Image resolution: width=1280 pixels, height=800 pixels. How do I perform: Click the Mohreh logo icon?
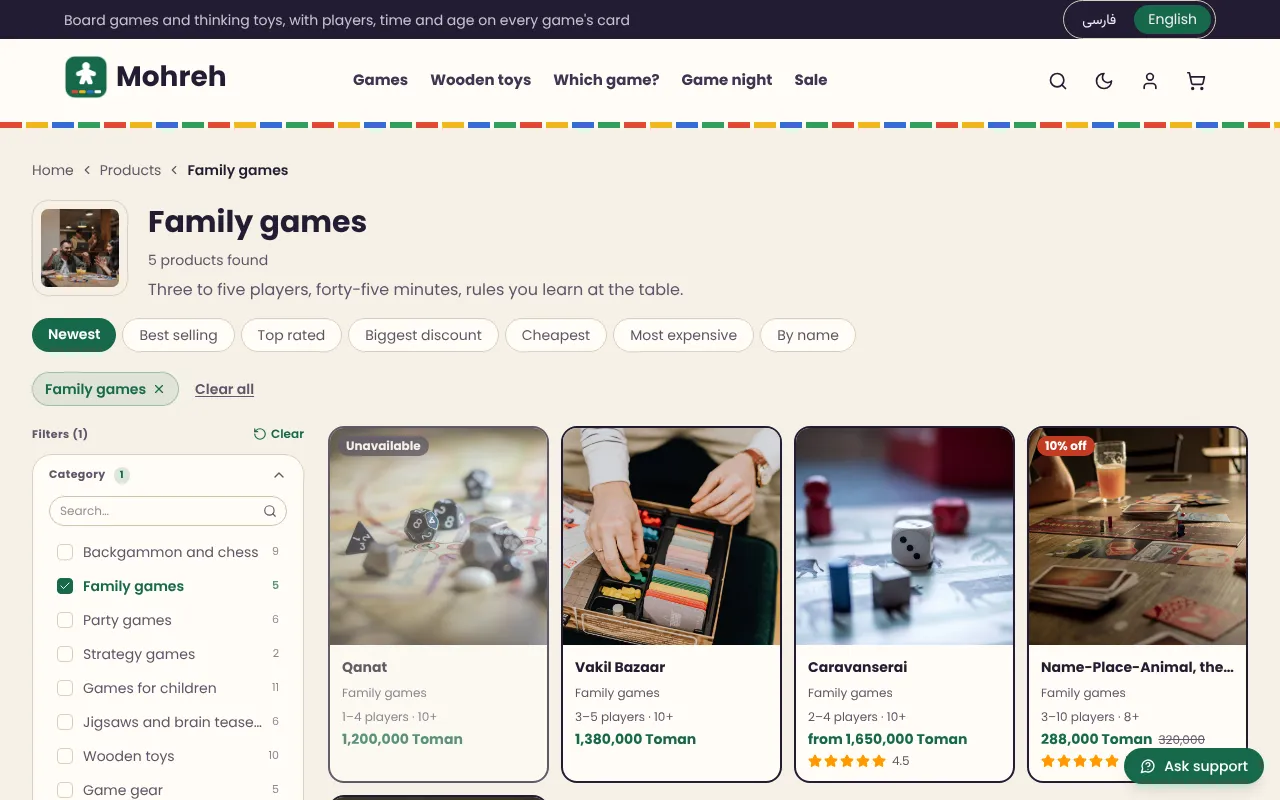click(x=86, y=77)
